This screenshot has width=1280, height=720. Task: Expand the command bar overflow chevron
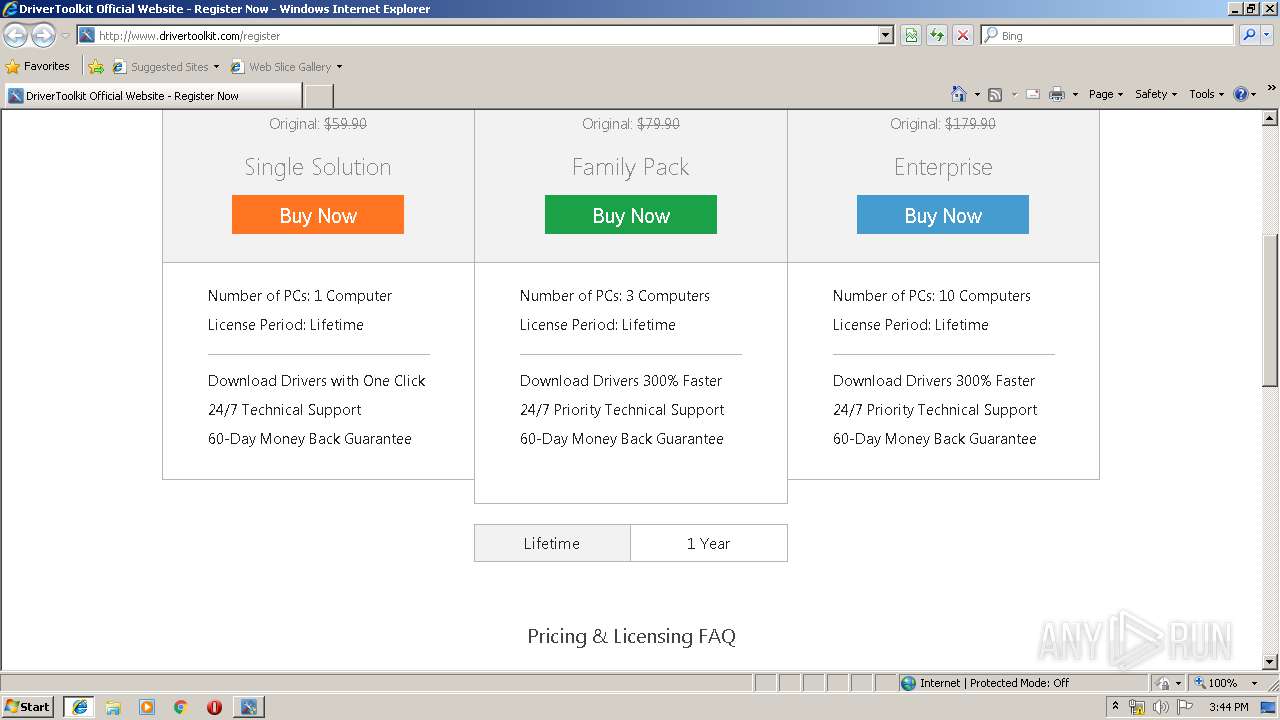[1271, 89]
